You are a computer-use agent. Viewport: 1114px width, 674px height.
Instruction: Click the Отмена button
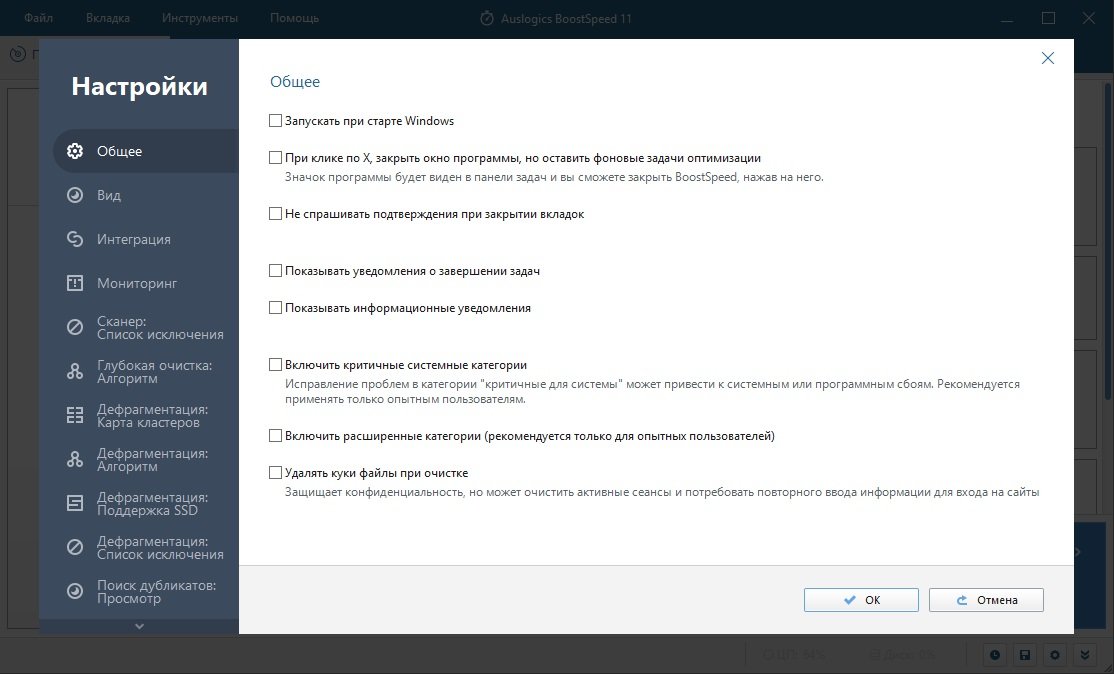click(x=986, y=600)
